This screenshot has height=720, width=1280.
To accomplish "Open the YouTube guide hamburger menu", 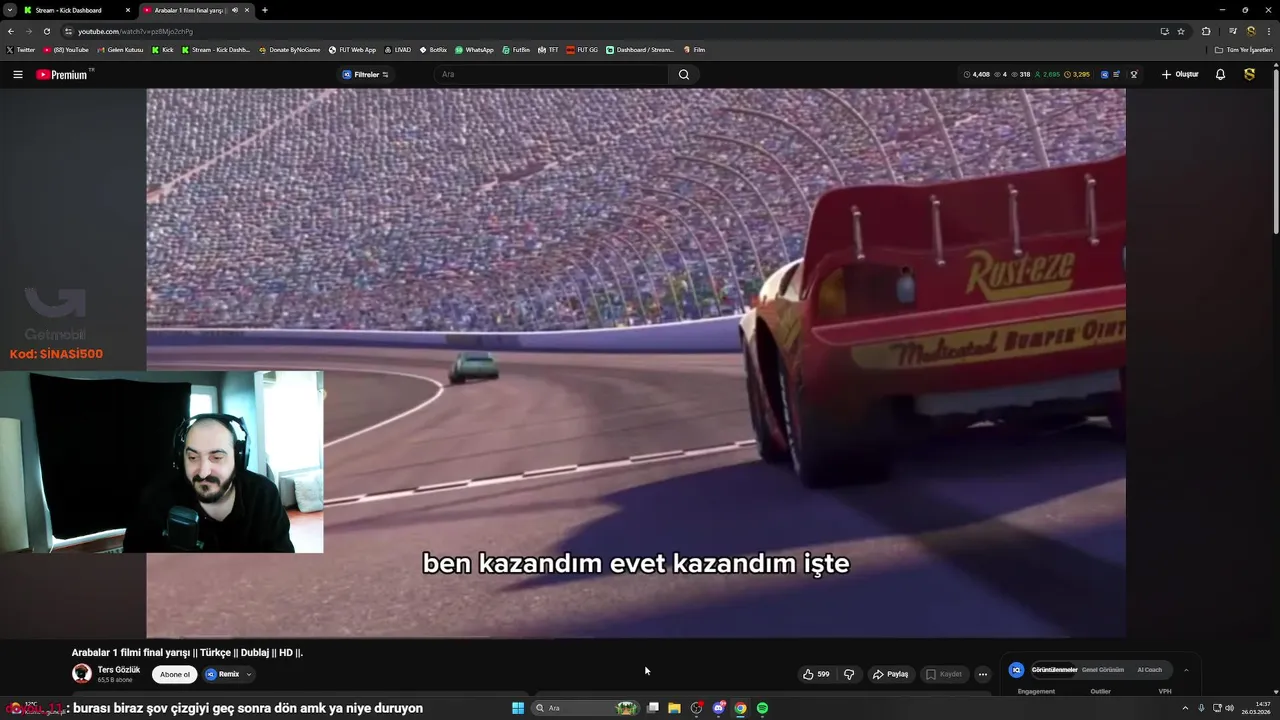I will point(17,74).
